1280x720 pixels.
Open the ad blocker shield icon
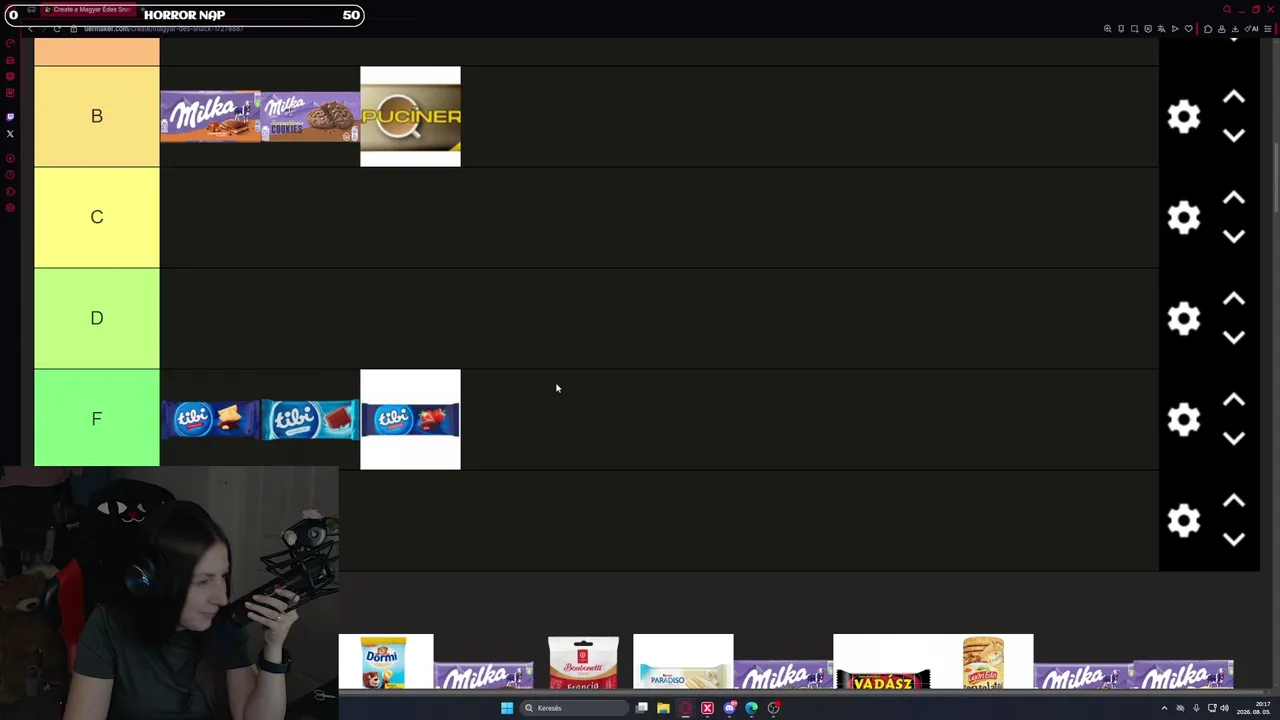coord(1148,29)
